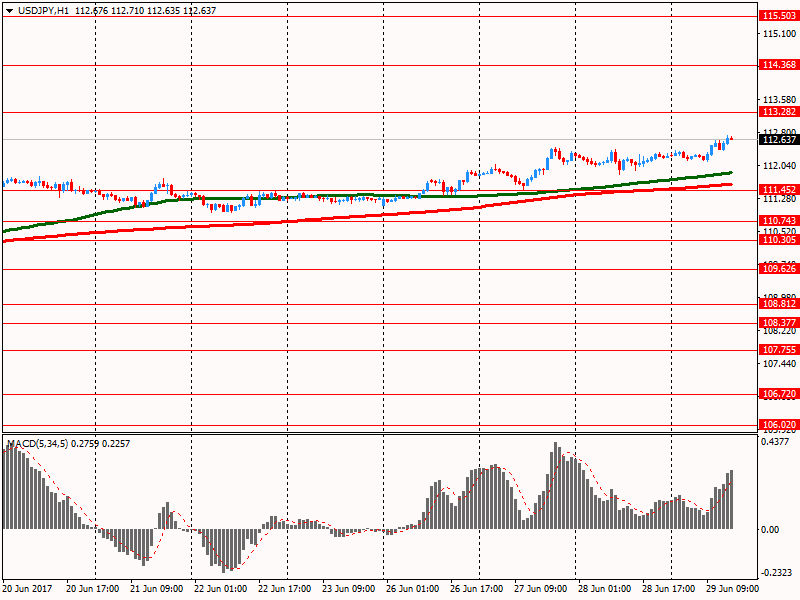This screenshot has height=600, width=800.
Task: Select the green moving average line
Action: click(x=367, y=195)
